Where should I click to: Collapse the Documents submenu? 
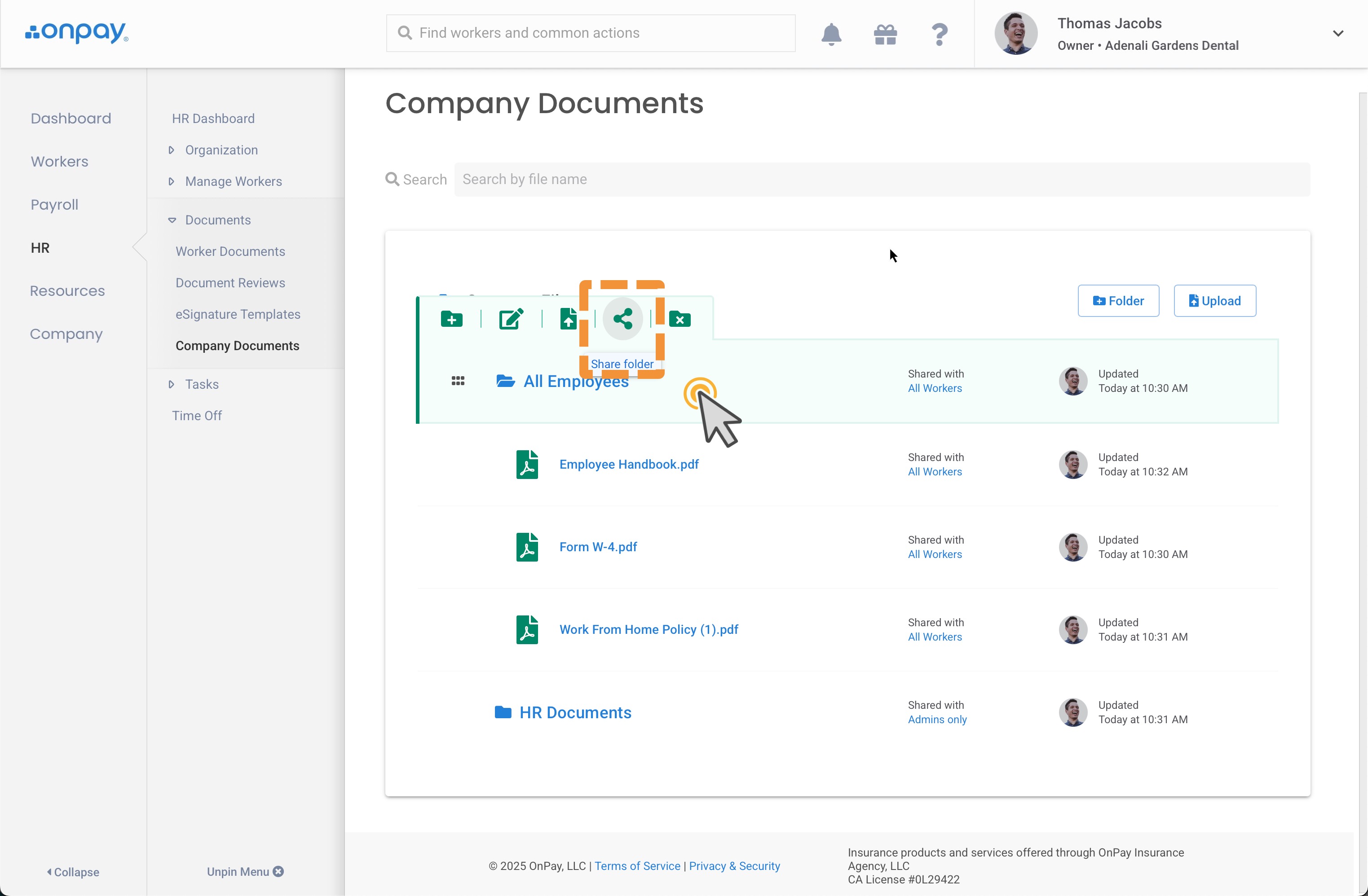[x=217, y=220]
